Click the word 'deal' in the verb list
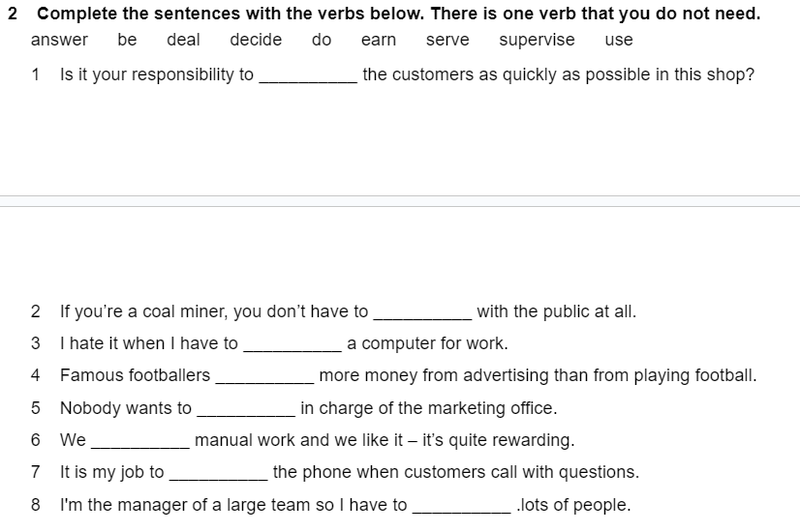The image size is (800, 532). pos(183,40)
